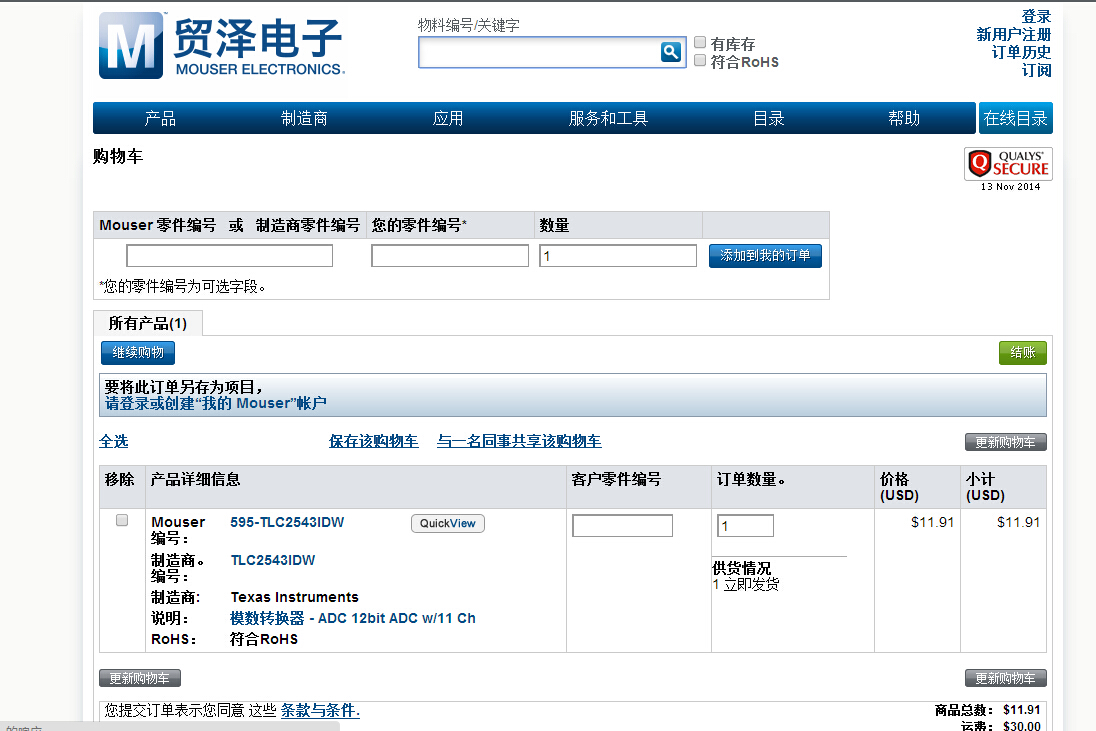Open the Qualys Secure badge
This screenshot has height=731, width=1096.
click(1008, 164)
